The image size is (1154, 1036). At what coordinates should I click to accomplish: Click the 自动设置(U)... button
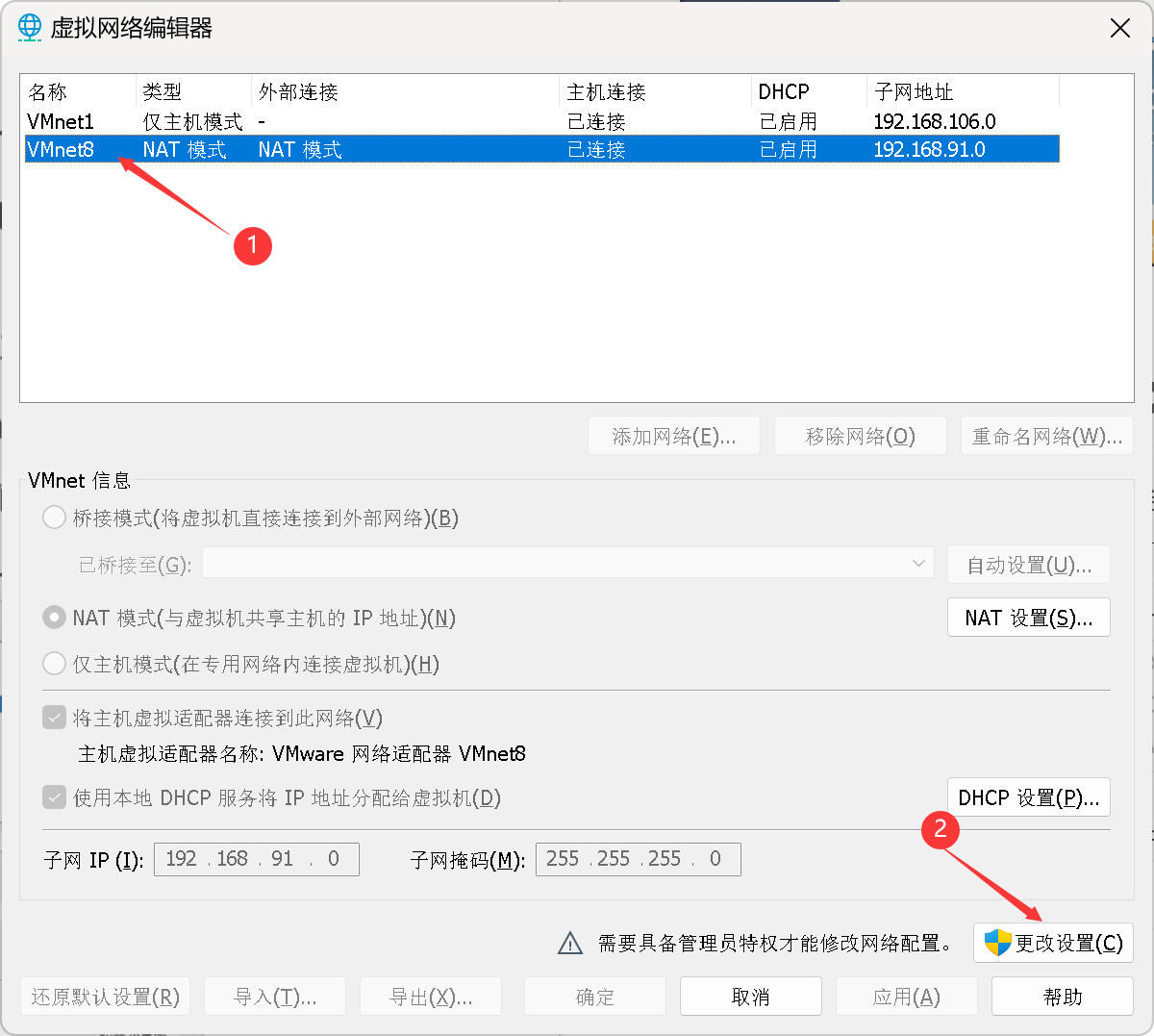click(1029, 565)
